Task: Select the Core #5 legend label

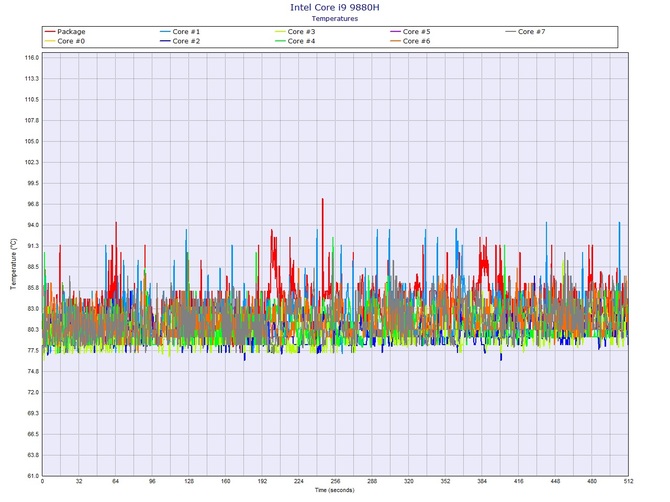Action: 417,32
